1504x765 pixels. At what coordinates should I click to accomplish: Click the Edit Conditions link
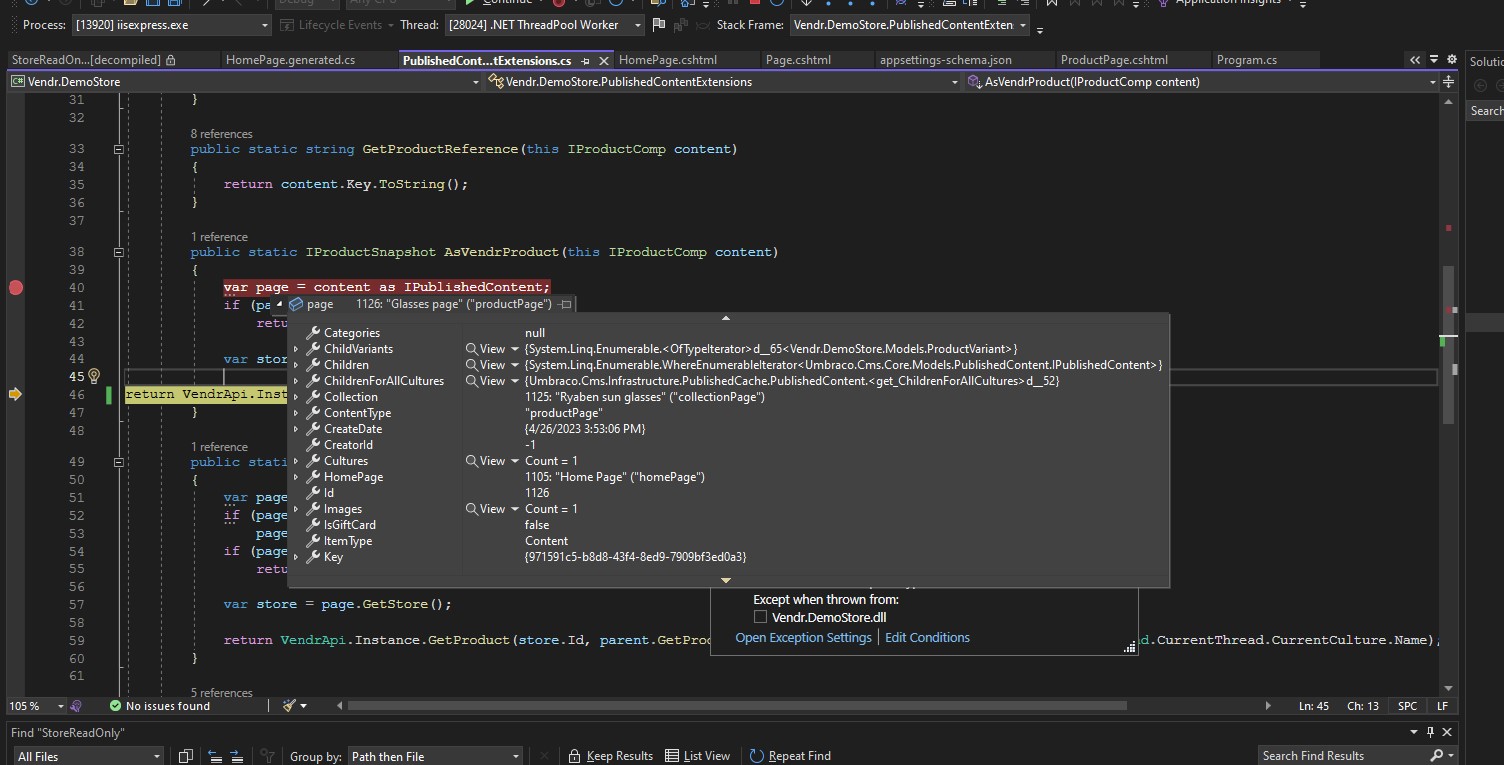pyautogui.click(x=927, y=638)
